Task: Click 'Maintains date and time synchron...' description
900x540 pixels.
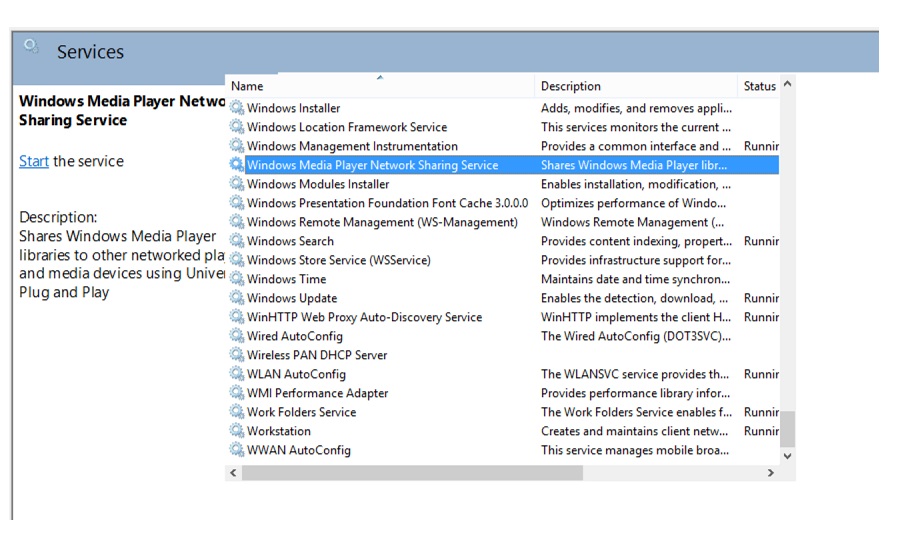Action: [x=635, y=279]
